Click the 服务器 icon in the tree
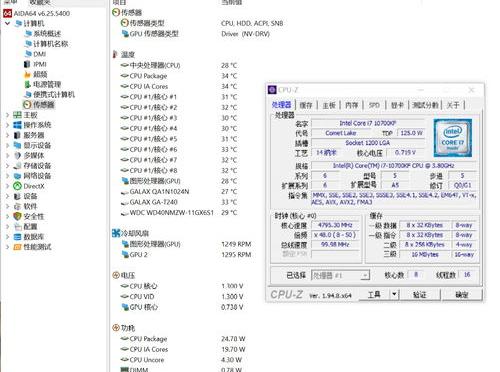The image size is (500, 372). tap(17, 135)
